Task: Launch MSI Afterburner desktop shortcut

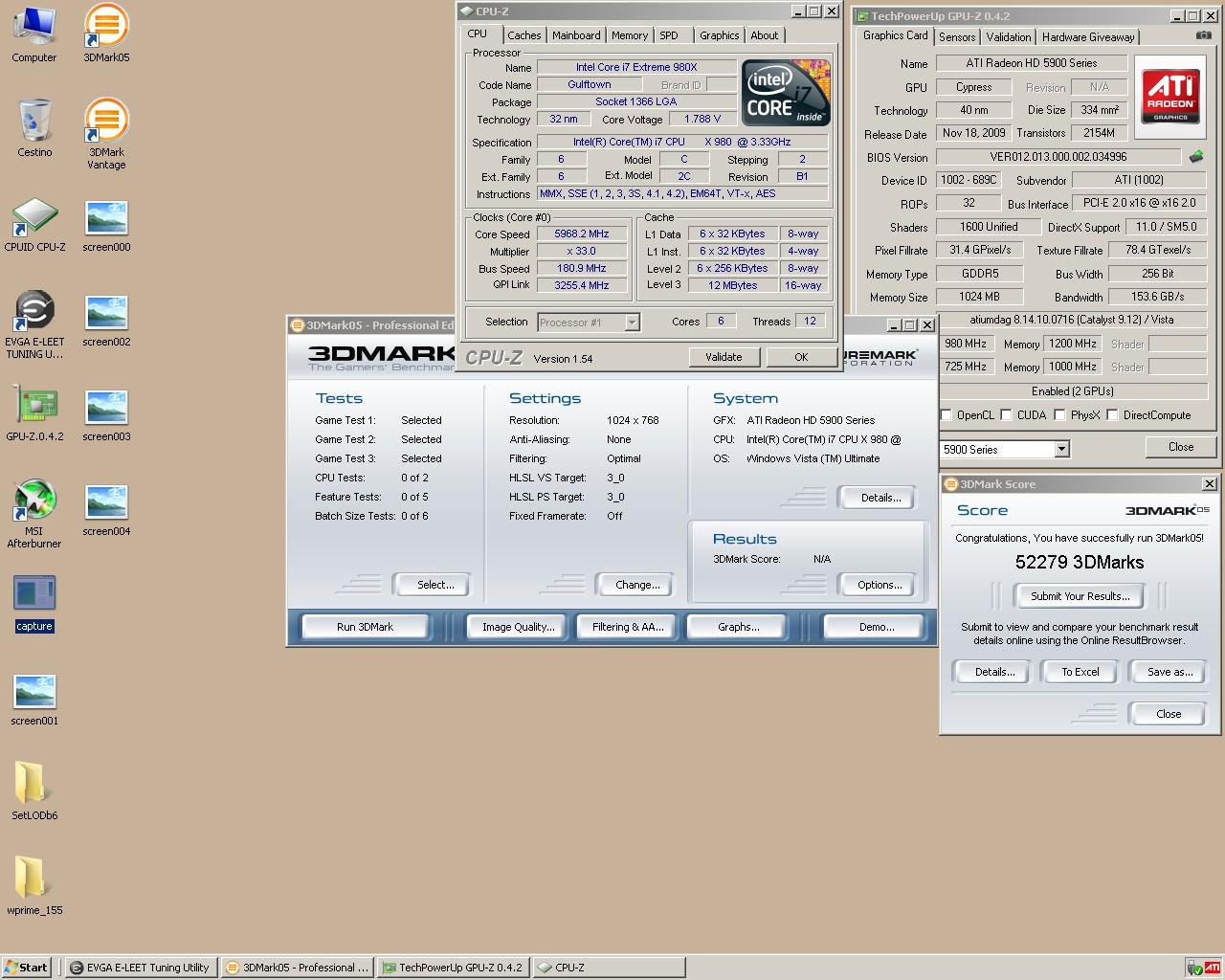Action: pos(34,514)
